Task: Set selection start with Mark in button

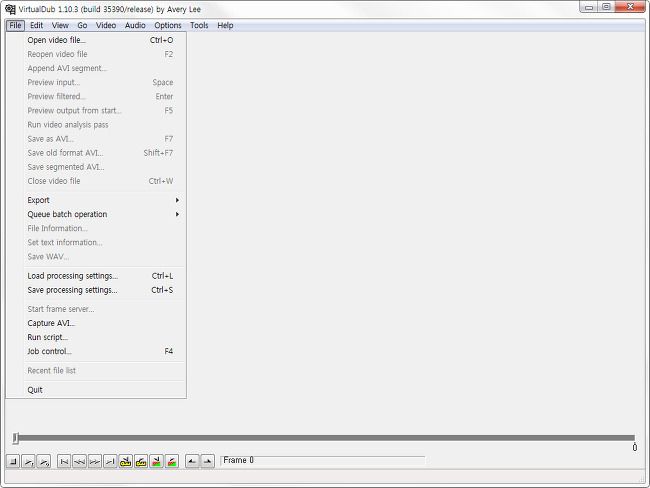Action: click(x=192, y=461)
